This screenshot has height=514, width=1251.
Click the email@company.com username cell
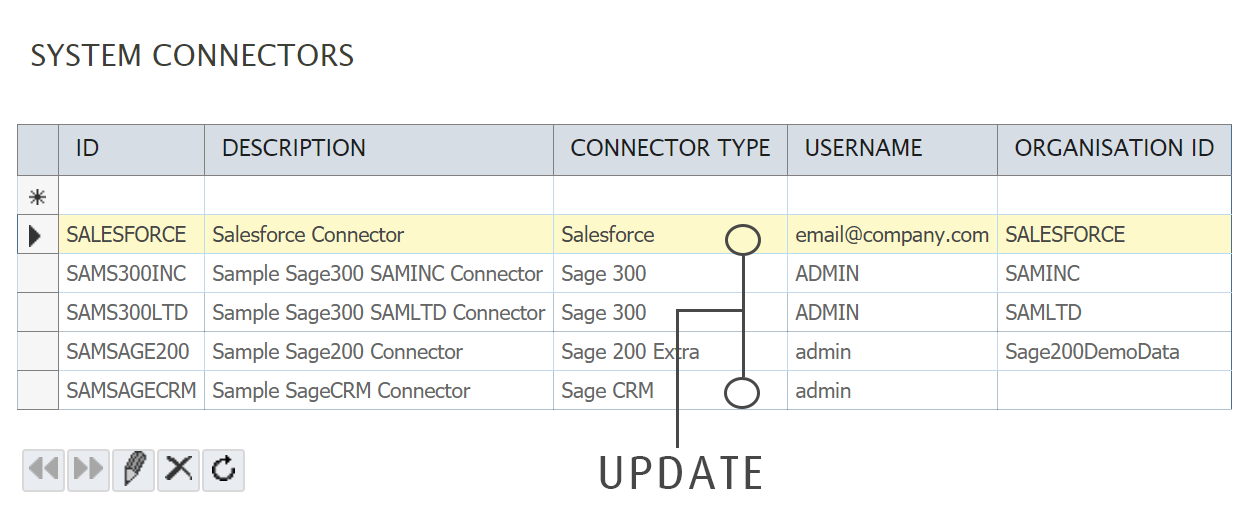(892, 236)
